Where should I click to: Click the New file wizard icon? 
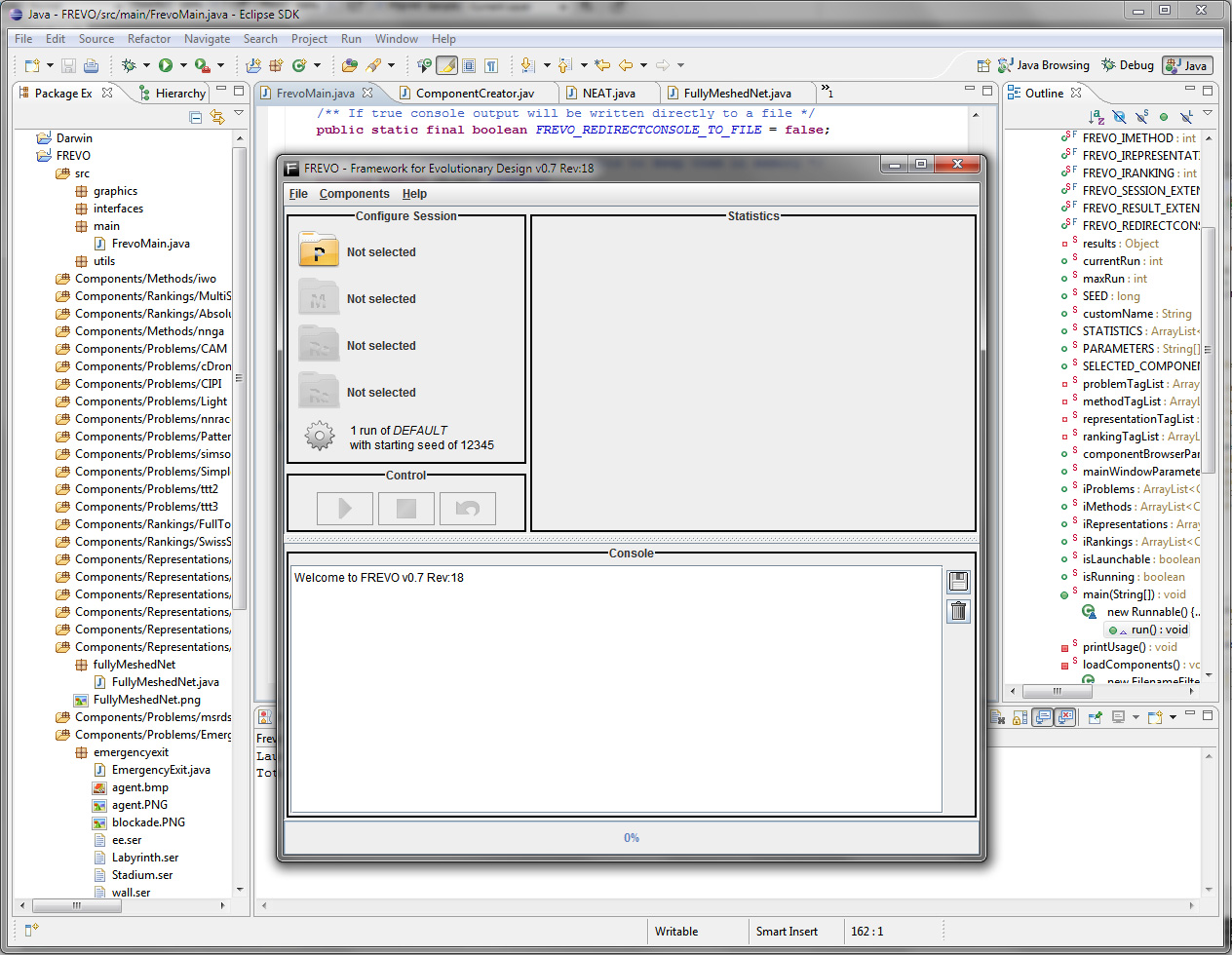point(31,65)
